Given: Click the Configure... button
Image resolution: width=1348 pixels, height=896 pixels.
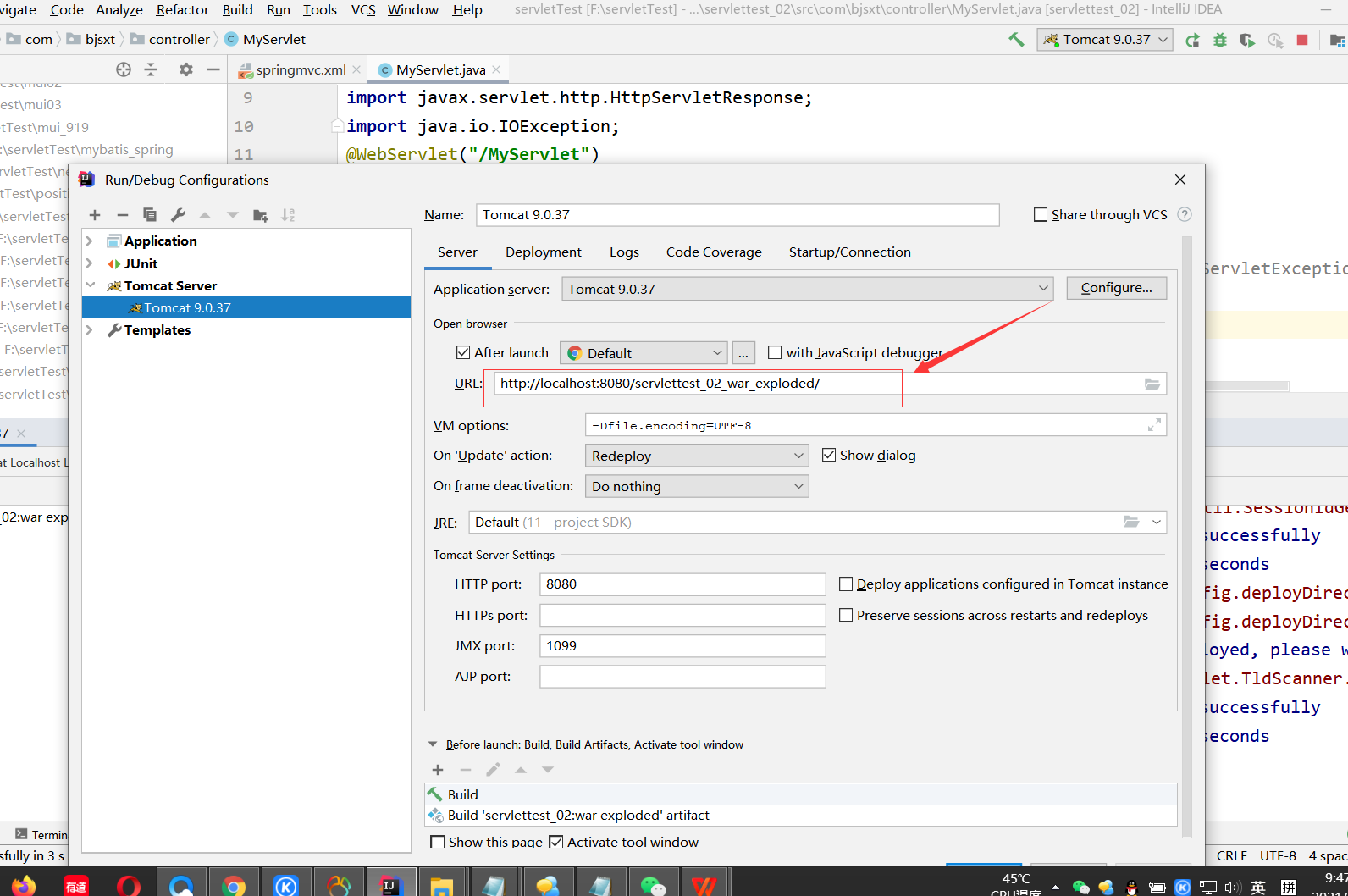Looking at the screenshot, I should (1117, 288).
